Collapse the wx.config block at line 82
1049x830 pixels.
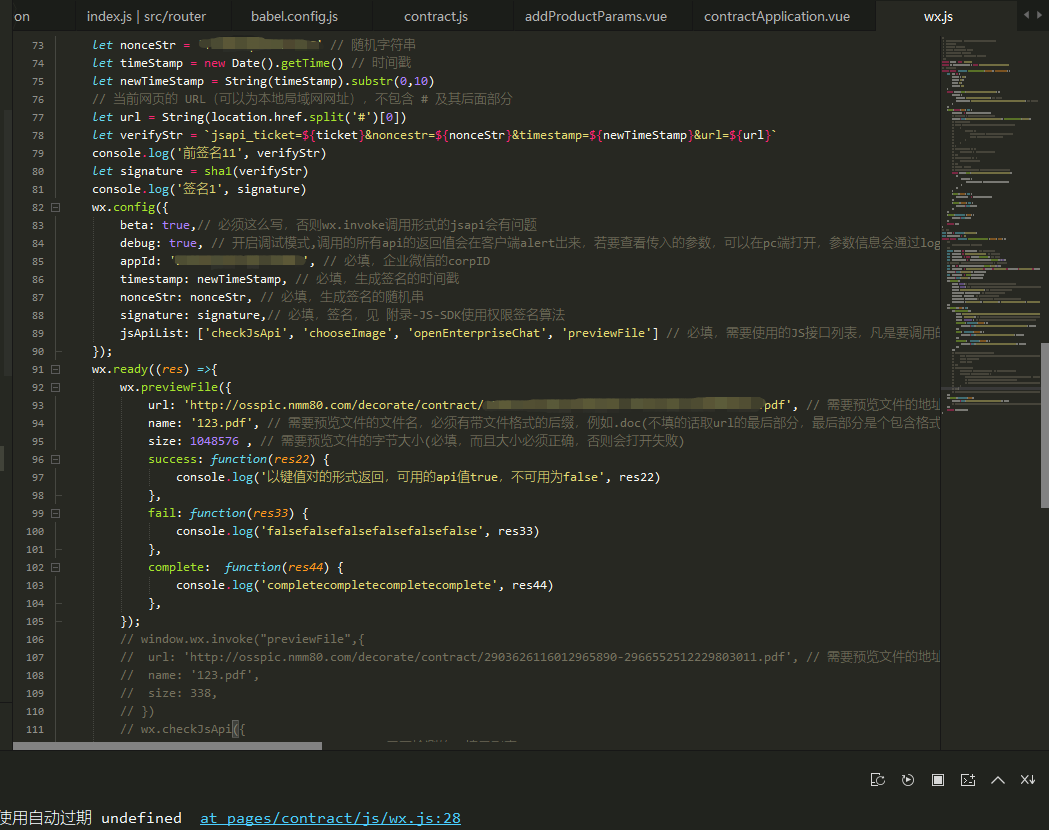pyautogui.click(x=56, y=207)
